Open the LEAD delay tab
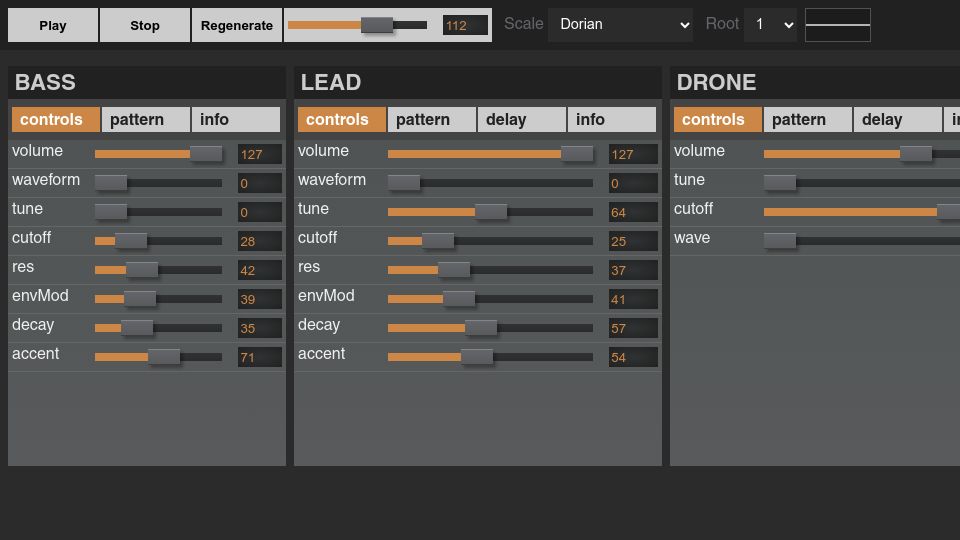The height and width of the screenshot is (540, 960). pos(522,119)
